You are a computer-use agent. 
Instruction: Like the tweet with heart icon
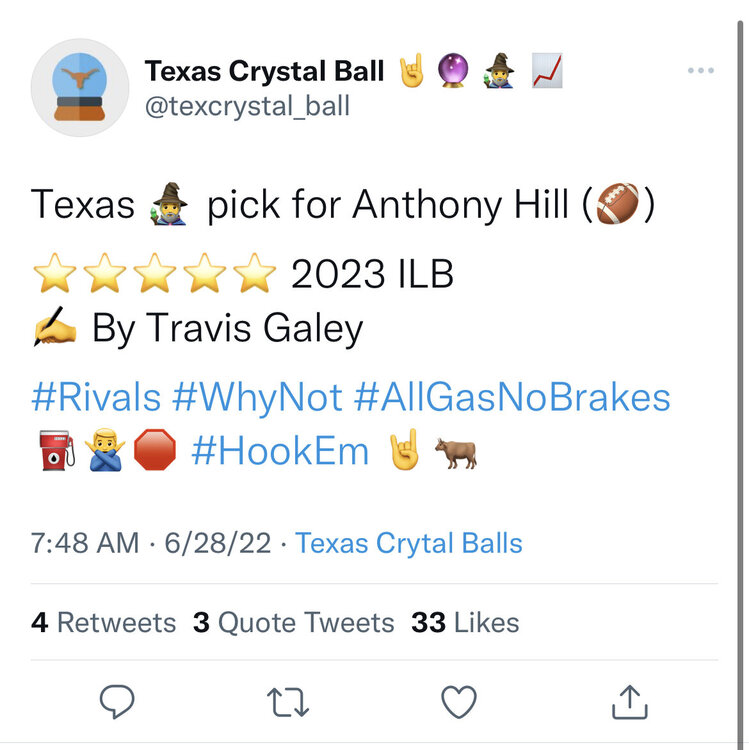(459, 704)
